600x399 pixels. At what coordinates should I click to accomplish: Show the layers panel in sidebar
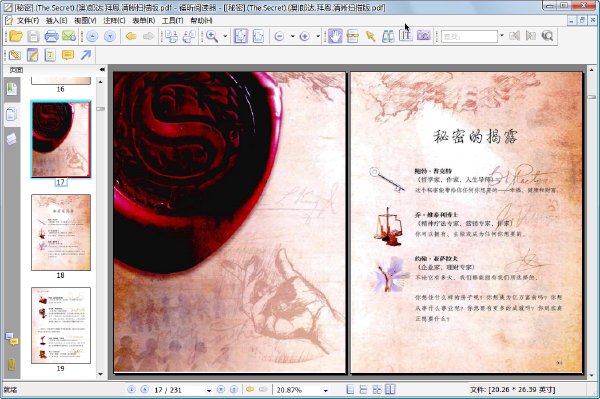pyautogui.click(x=11, y=139)
